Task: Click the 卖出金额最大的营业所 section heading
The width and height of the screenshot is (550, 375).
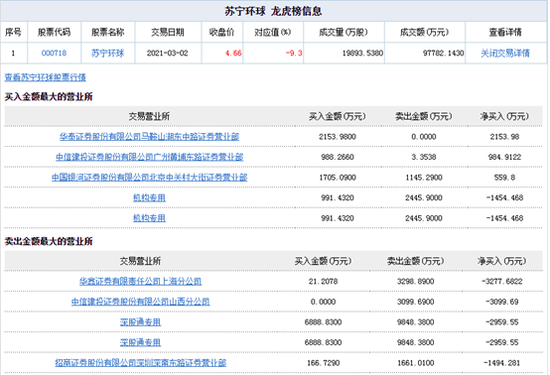Action: 48,241
